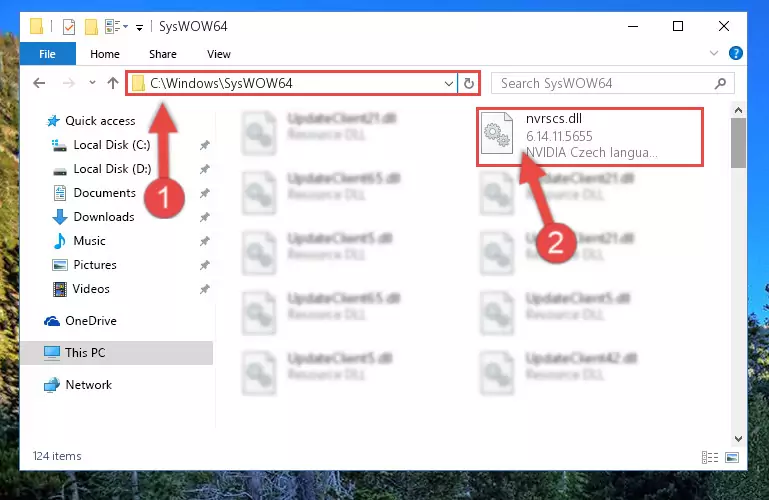Open the Home ribbon tab

tap(104, 54)
